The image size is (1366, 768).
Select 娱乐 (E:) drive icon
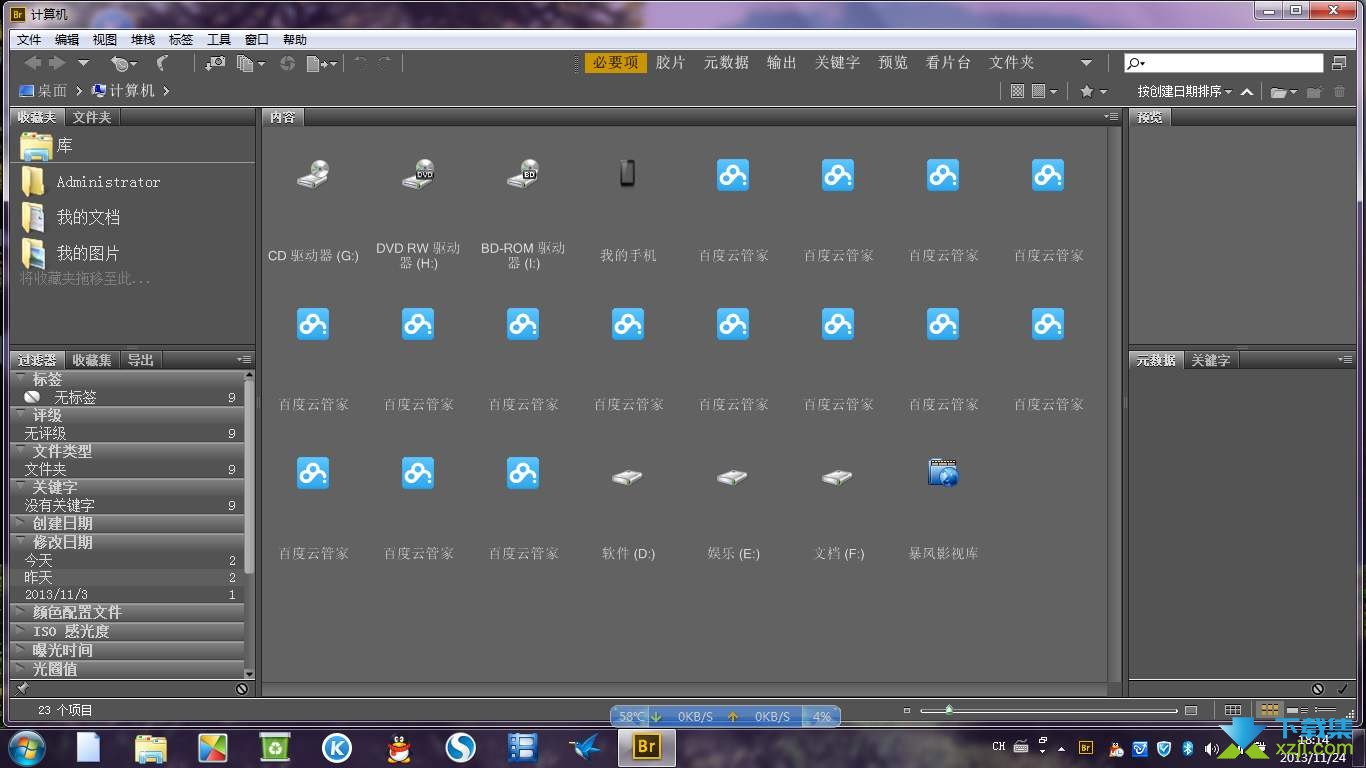pos(733,477)
